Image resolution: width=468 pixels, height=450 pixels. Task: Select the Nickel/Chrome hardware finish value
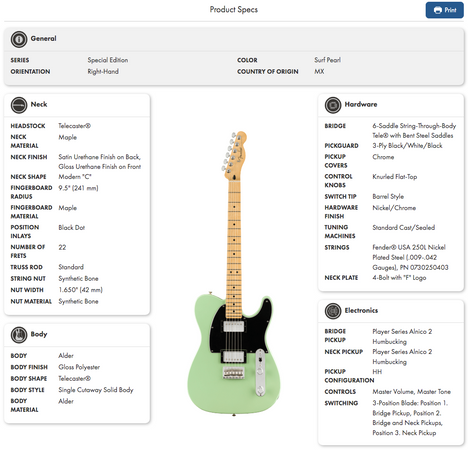[x=394, y=208]
